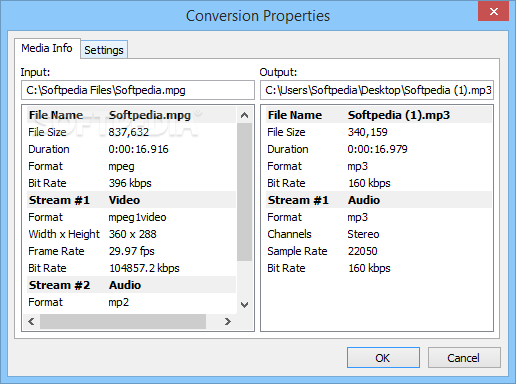516x384 pixels.
Task: Click the vertical scrollbar thumb in input list
Action: [244, 192]
